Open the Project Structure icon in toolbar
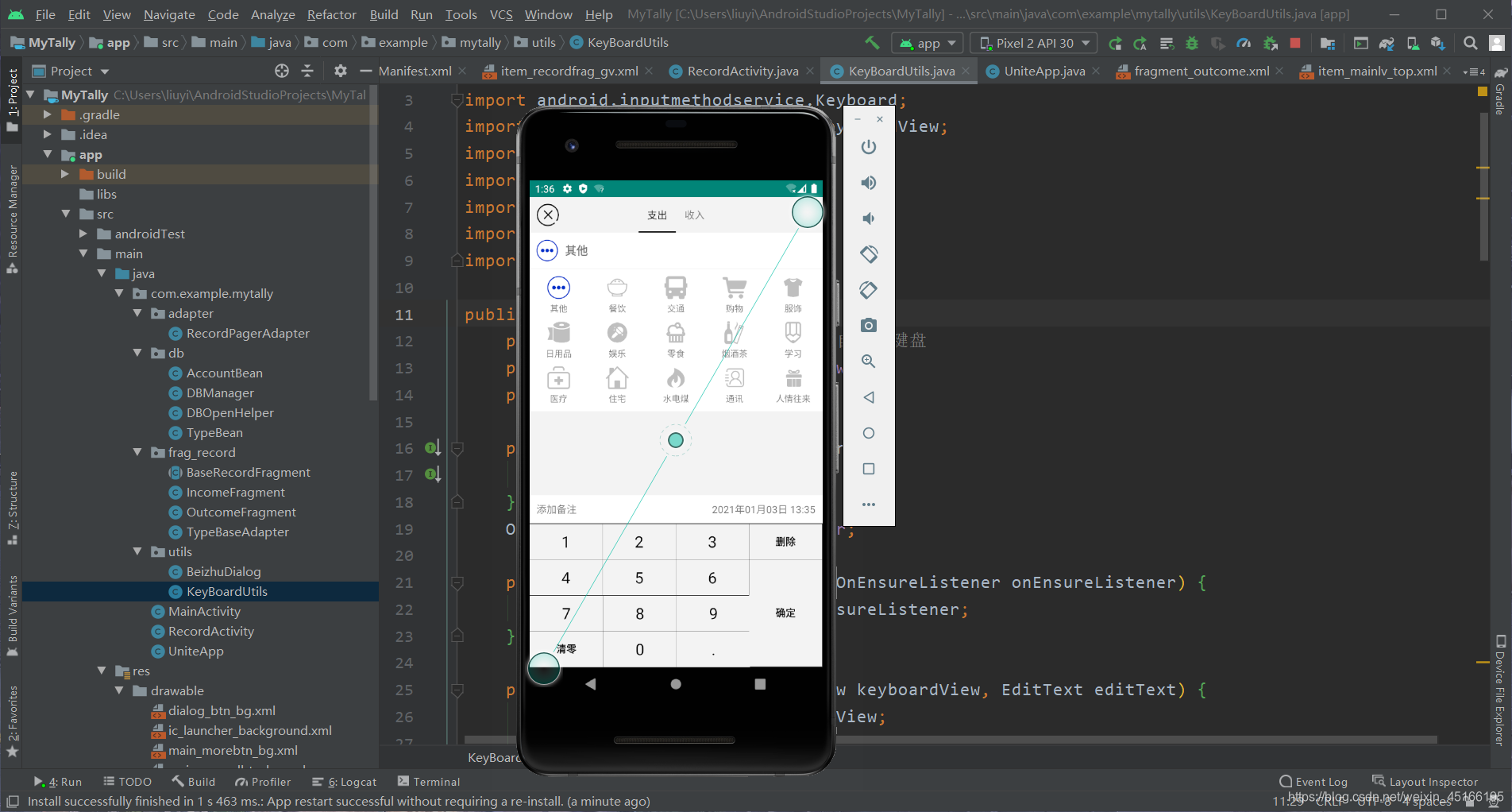Viewport: 1512px width, 812px height. (x=1327, y=43)
